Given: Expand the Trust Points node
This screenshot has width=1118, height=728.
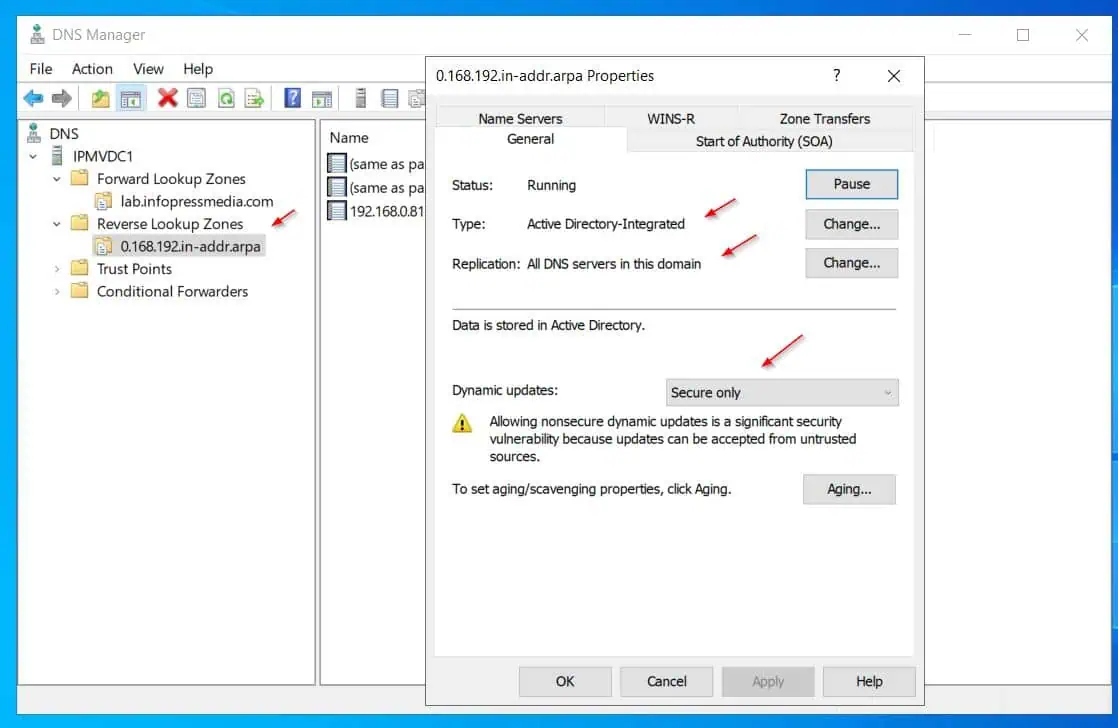Looking at the screenshot, I should pyautogui.click(x=56, y=269).
